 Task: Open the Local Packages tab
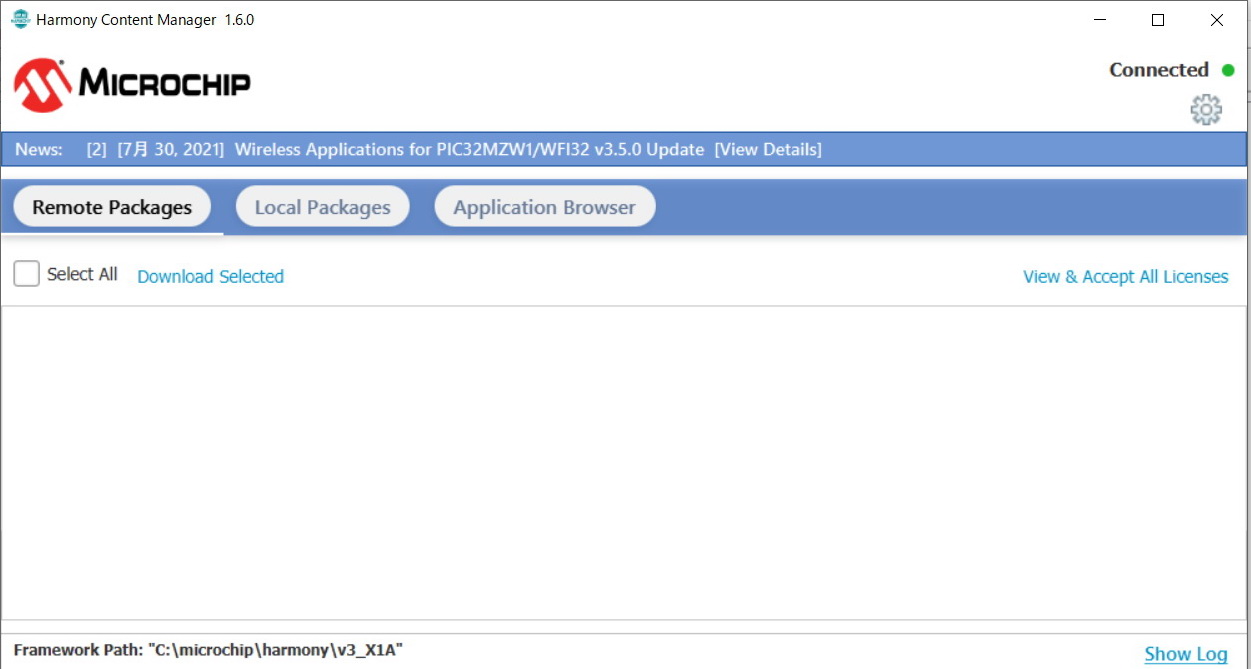tap(322, 207)
